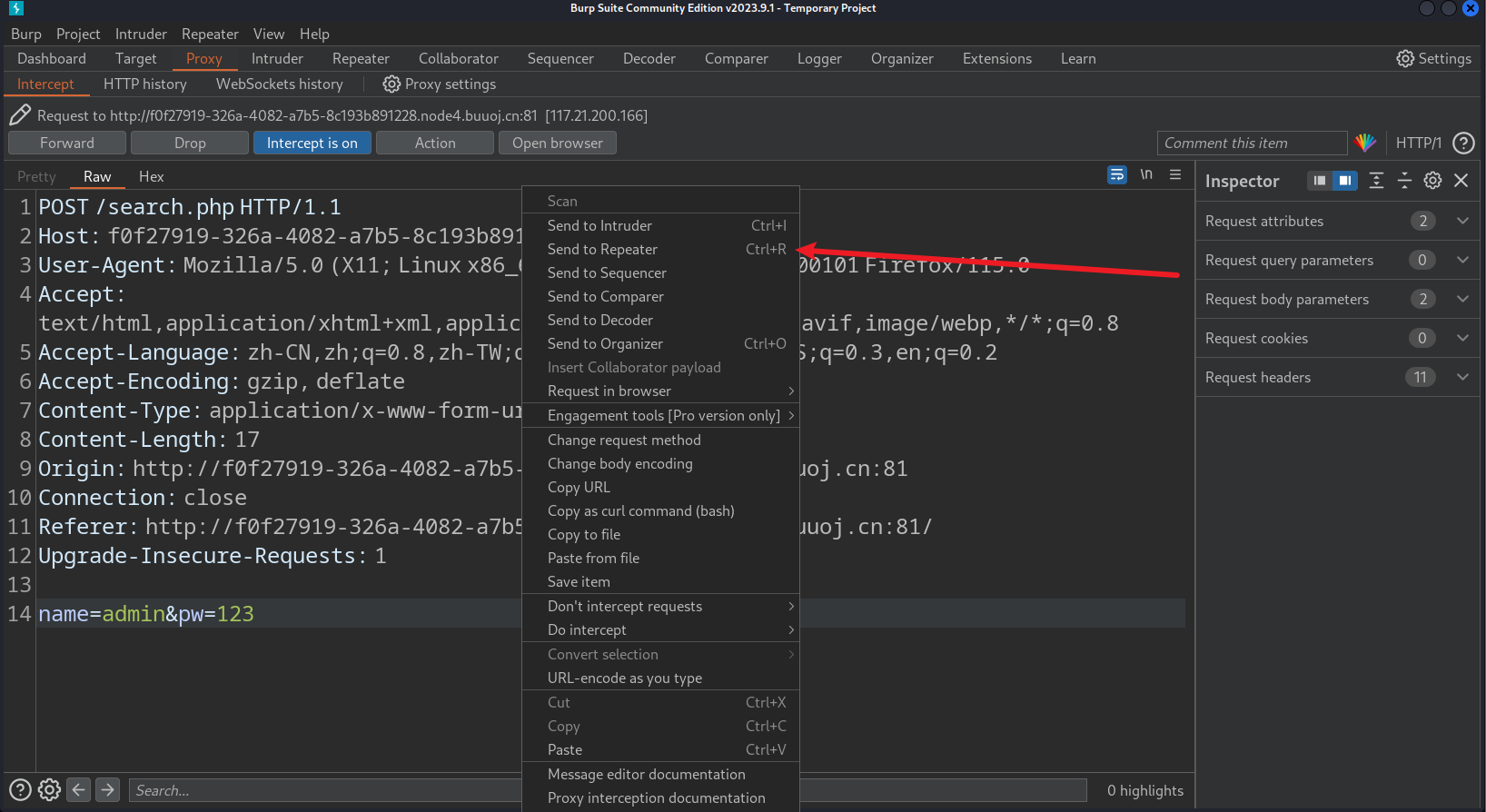Expand Request cookies section

[x=1337, y=338]
